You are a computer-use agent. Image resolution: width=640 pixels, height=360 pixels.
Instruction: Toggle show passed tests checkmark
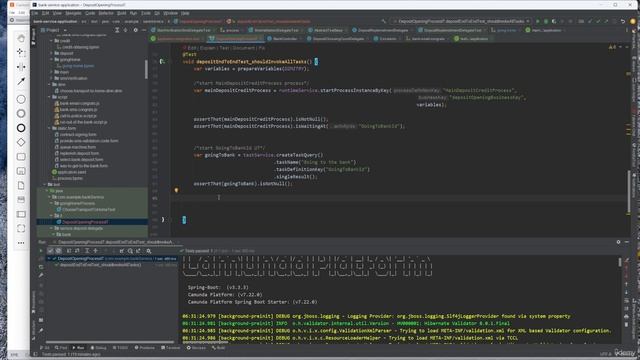pos(51,251)
